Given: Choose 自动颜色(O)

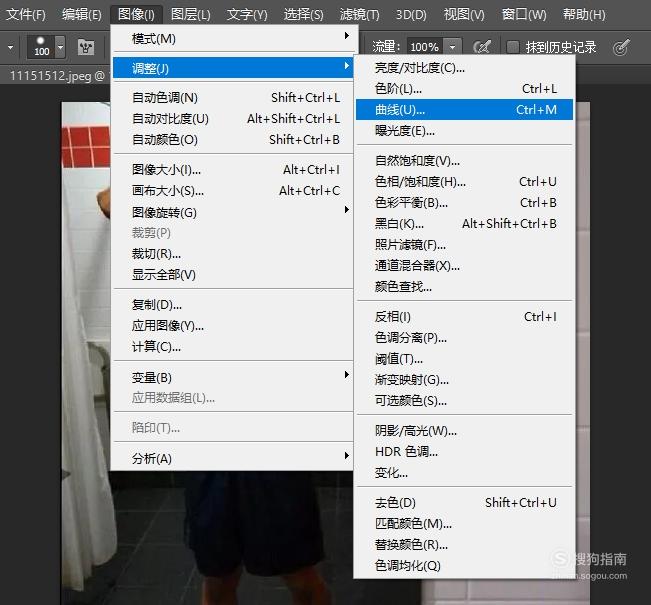Looking at the screenshot, I should coord(233,140).
